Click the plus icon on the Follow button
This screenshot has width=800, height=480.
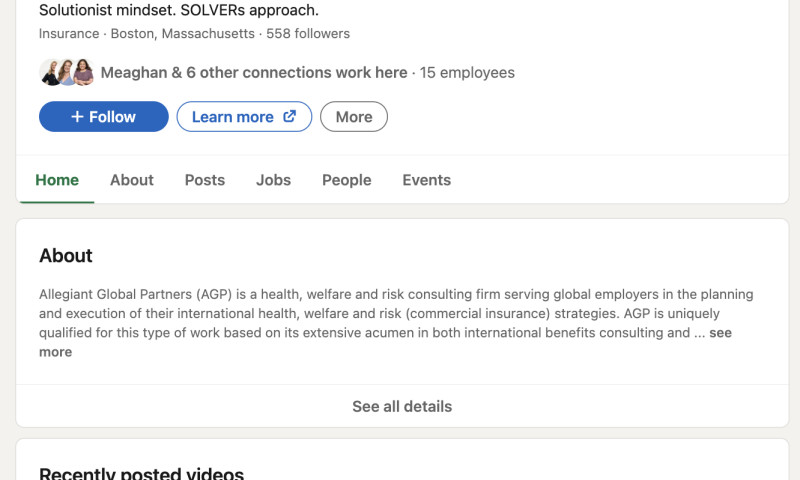(x=77, y=117)
